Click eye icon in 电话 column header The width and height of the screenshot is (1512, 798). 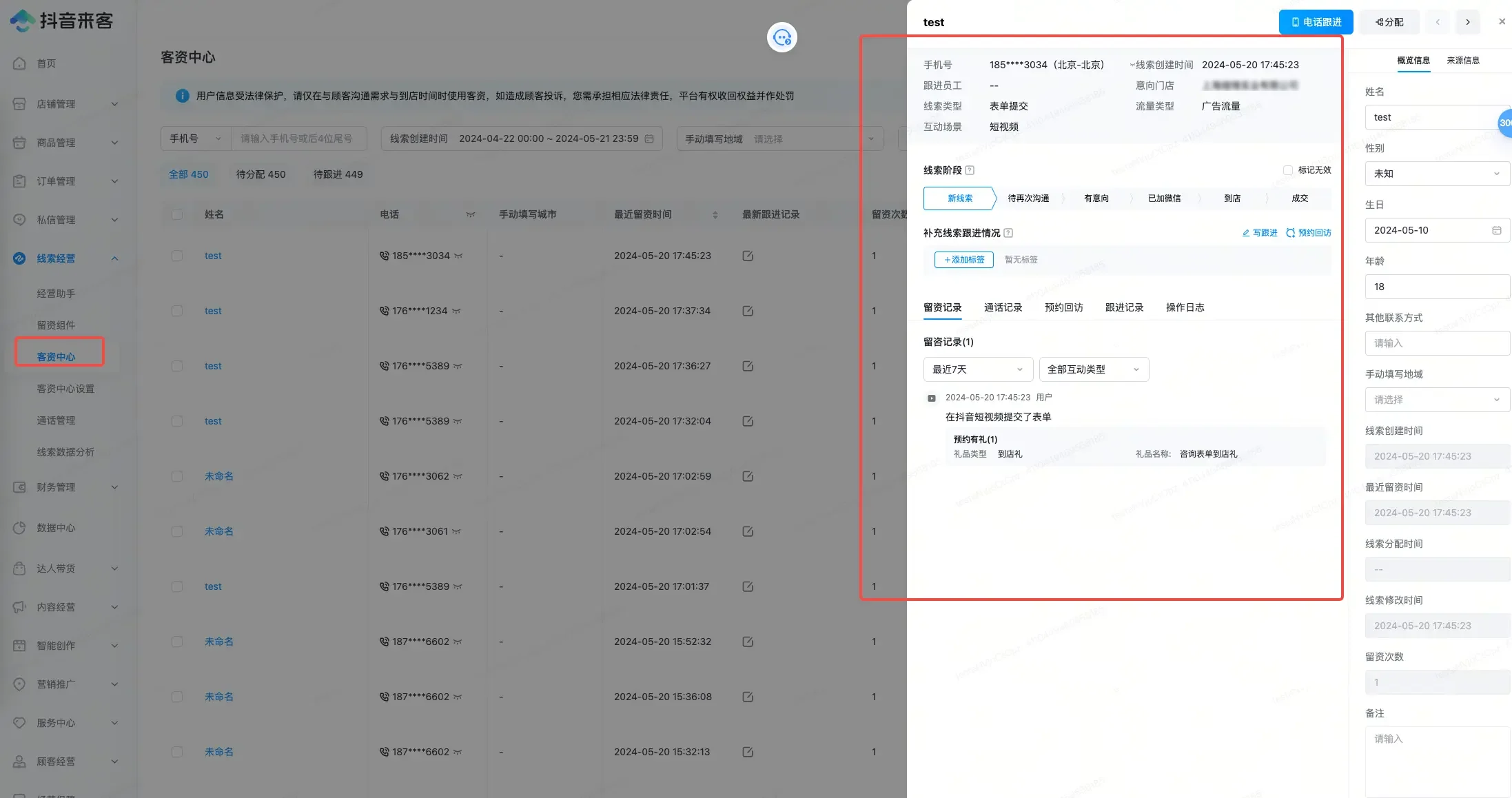point(471,215)
